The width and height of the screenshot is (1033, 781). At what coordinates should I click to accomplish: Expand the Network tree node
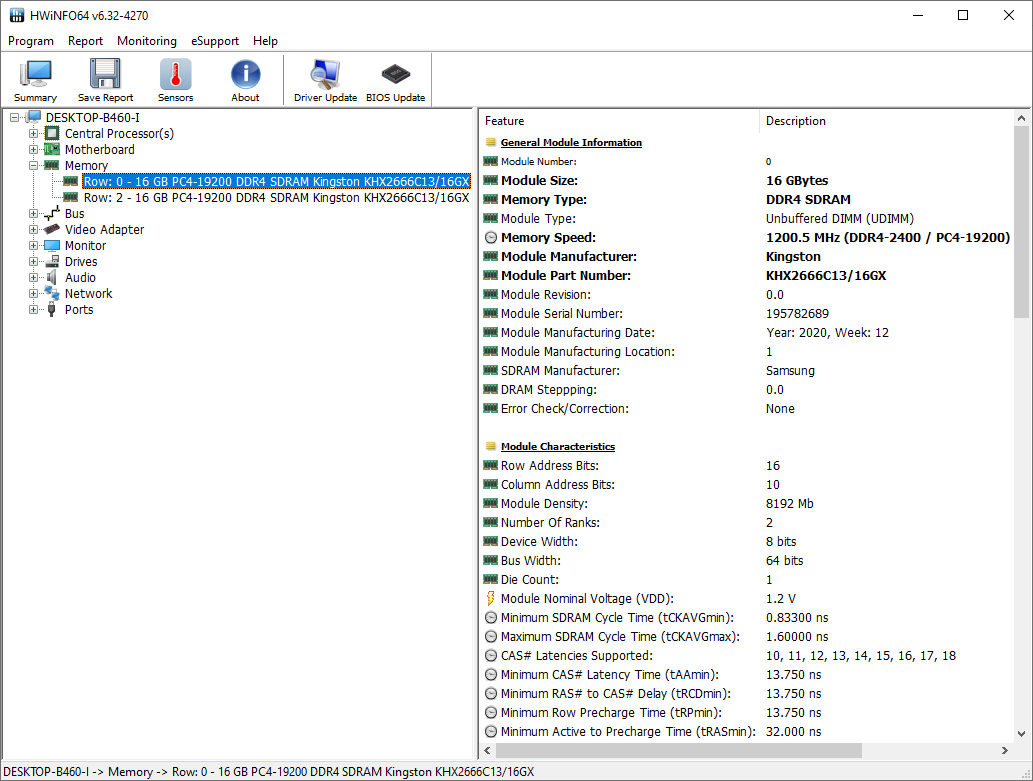click(33, 294)
